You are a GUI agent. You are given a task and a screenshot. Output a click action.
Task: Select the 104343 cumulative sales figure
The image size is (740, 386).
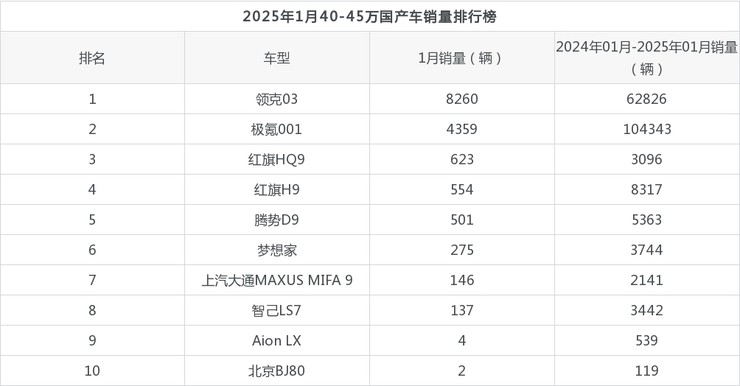tap(647, 129)
